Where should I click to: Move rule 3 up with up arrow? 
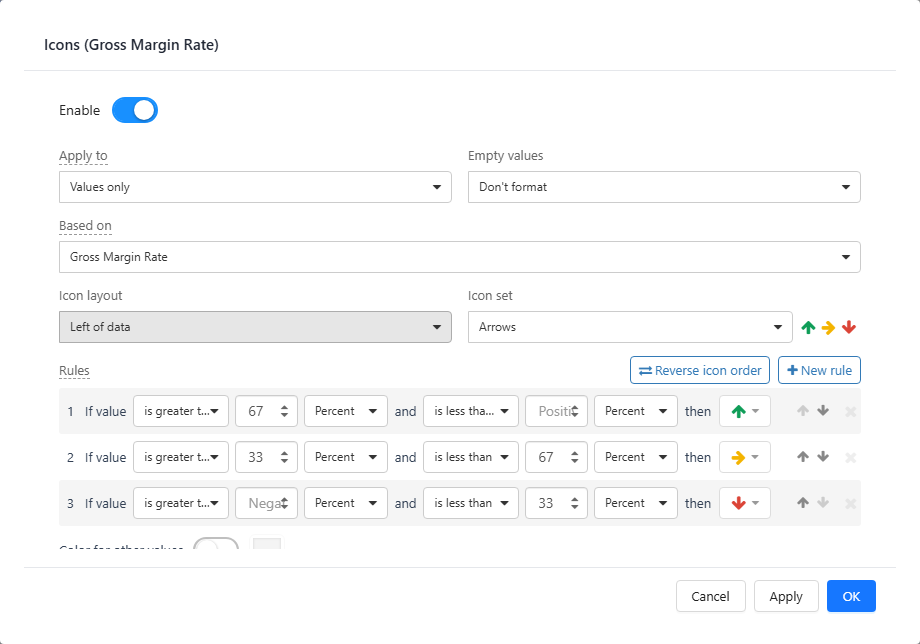coord(803,503)
